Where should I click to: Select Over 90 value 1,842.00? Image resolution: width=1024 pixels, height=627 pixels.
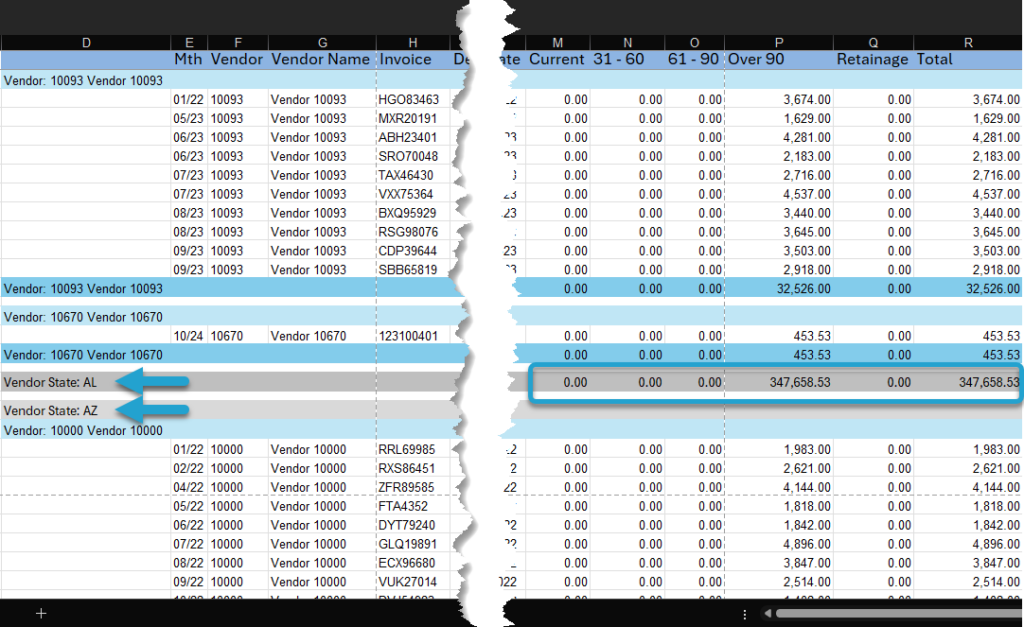coord(778,526)
